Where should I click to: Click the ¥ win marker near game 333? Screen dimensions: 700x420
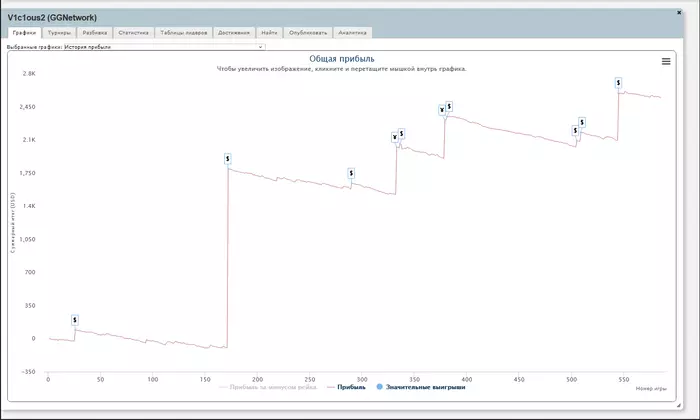click(x=395, y=137)
